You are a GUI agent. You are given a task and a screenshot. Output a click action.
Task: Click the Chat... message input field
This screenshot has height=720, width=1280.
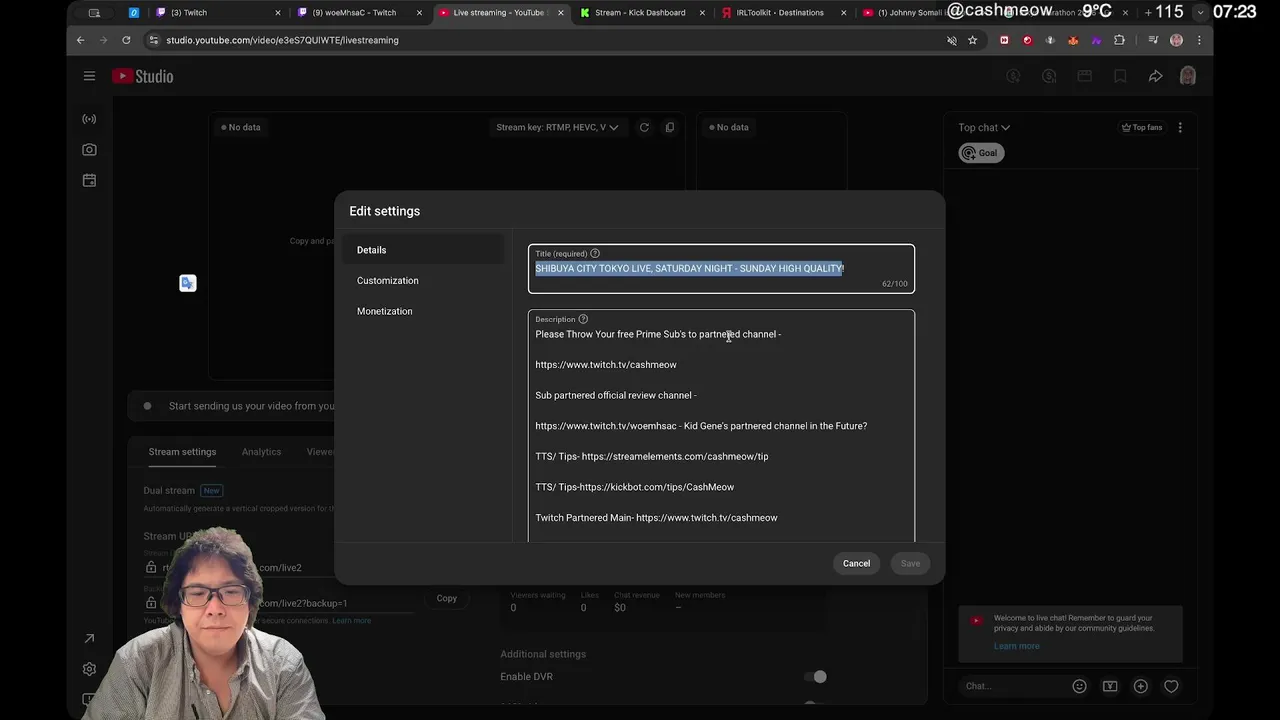point(1014,686)
